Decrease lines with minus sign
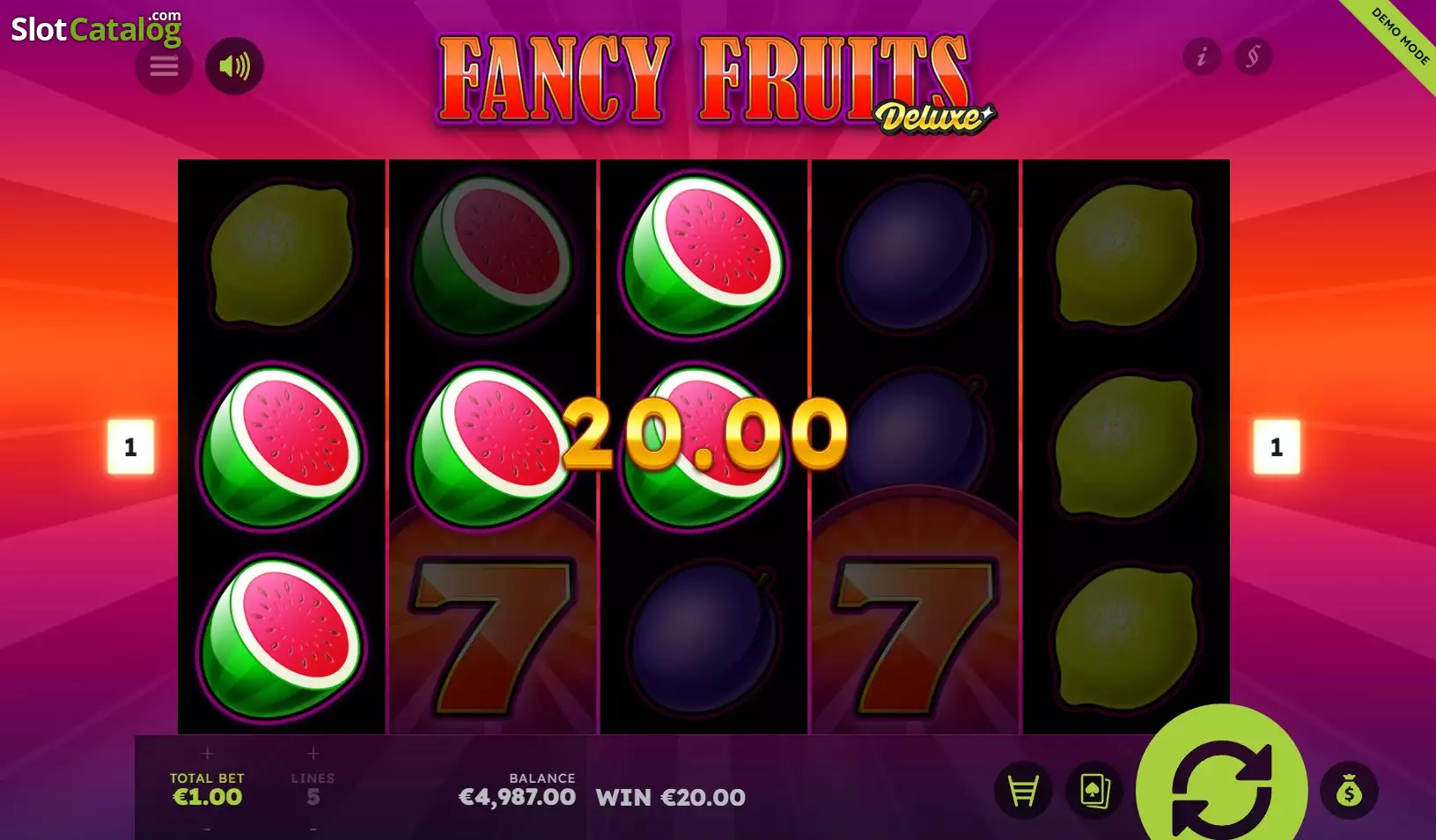Image resolution: width=1436 pixels, height=840 pixels. pyautogui.click(x=313, y=829)
